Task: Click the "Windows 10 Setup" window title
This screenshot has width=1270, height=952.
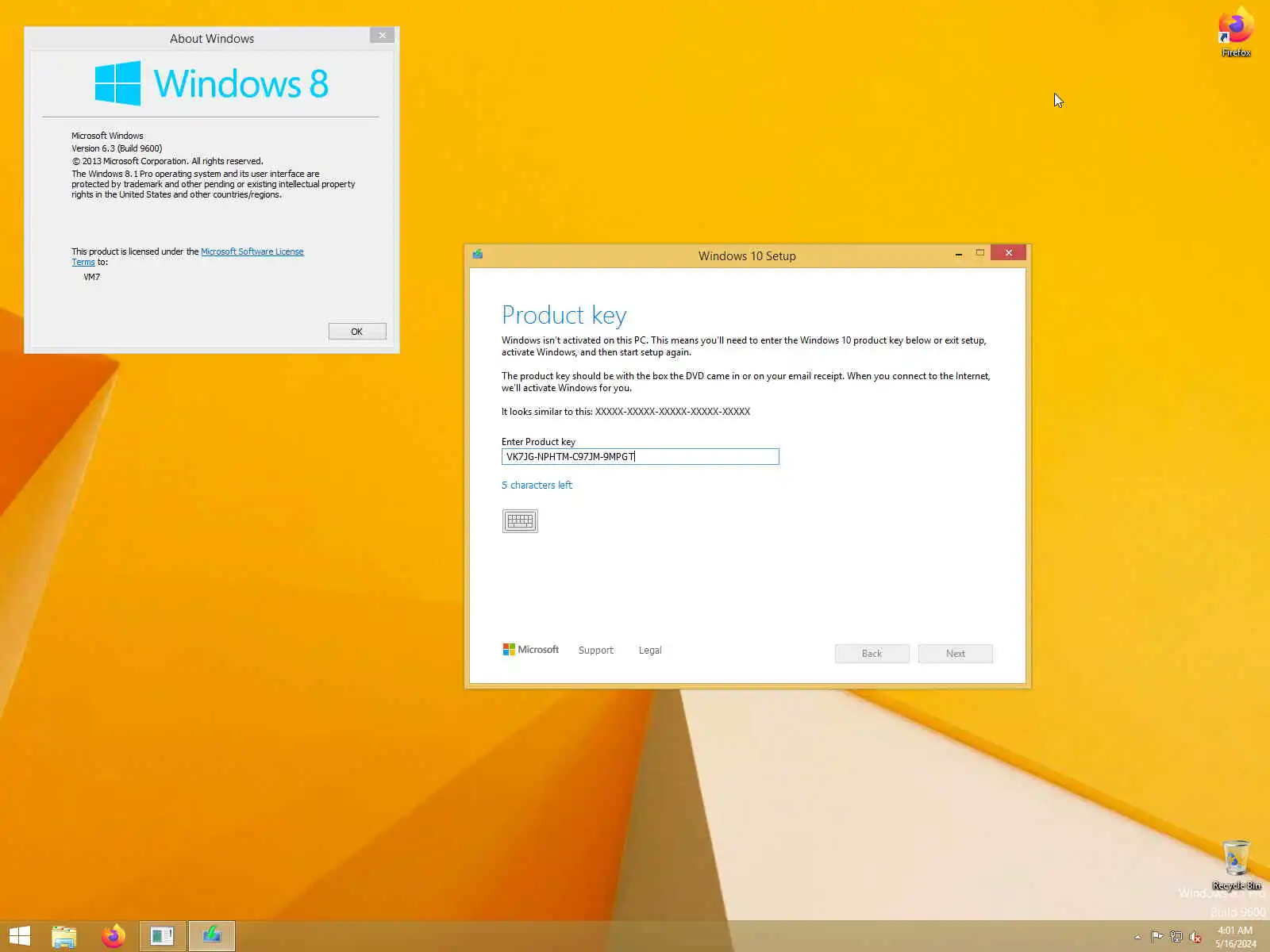Action: pos(747,255)
